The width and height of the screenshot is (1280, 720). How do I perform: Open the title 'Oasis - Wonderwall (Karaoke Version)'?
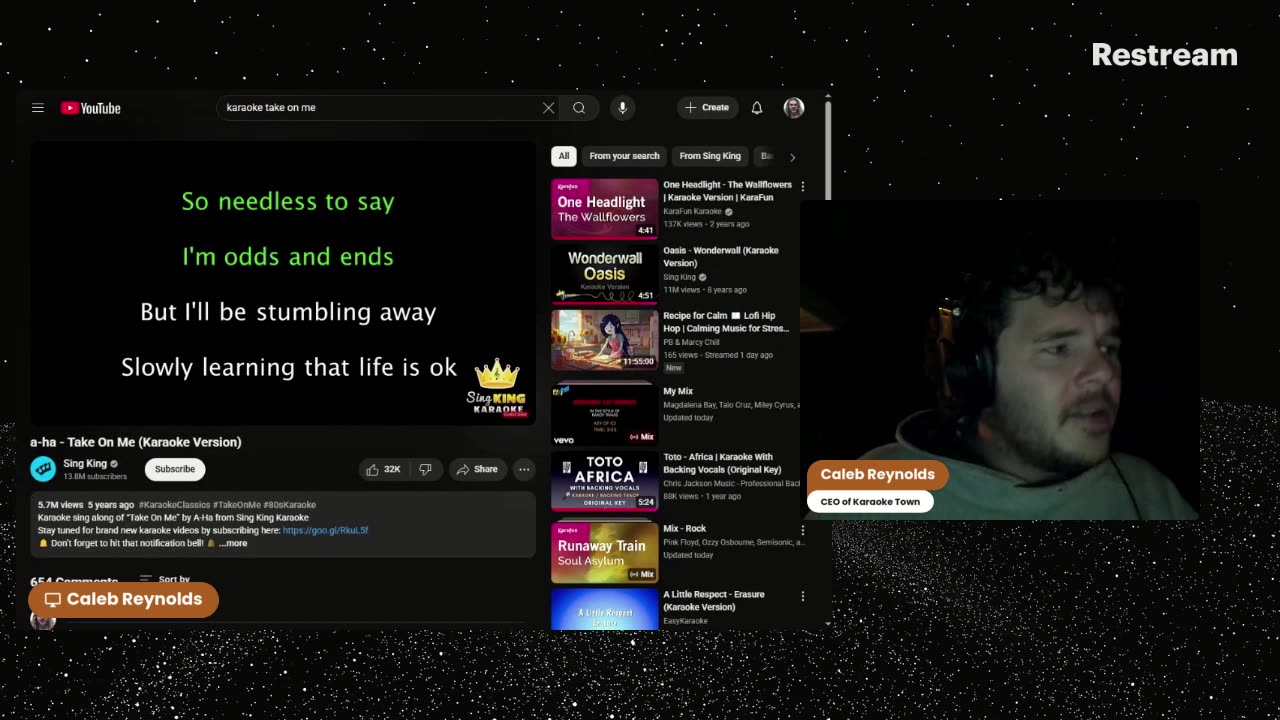click(721, 256)
